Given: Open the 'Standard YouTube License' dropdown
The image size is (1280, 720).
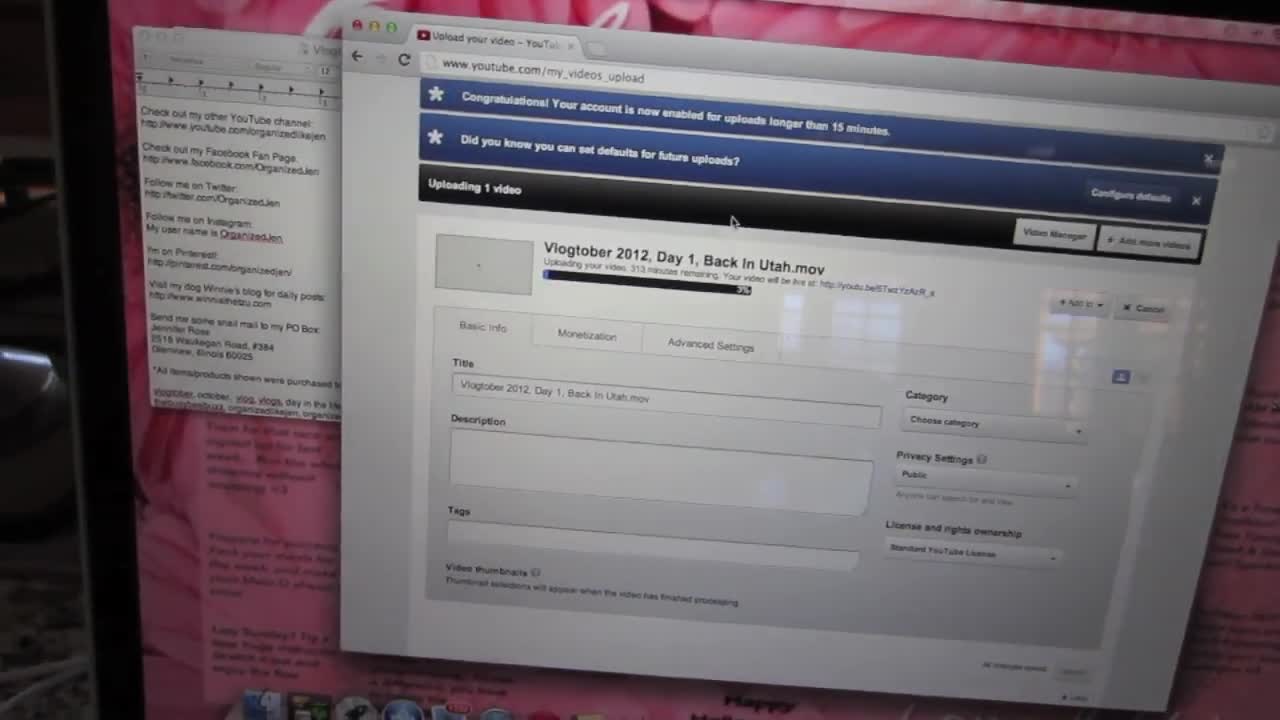Looking at the screenshot, I should coord(972,552).
